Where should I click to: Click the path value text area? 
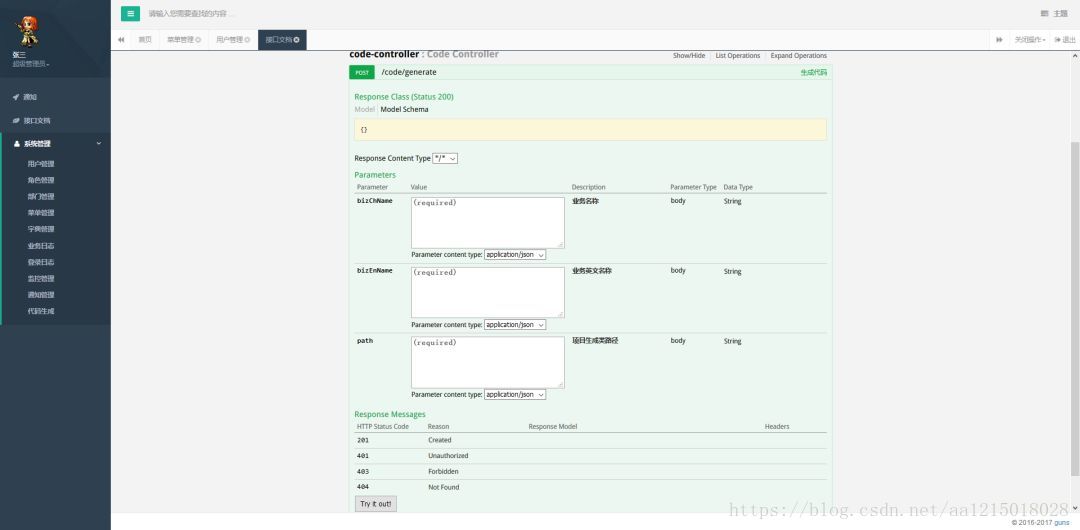pyautogui.click(x=488, y=363)
